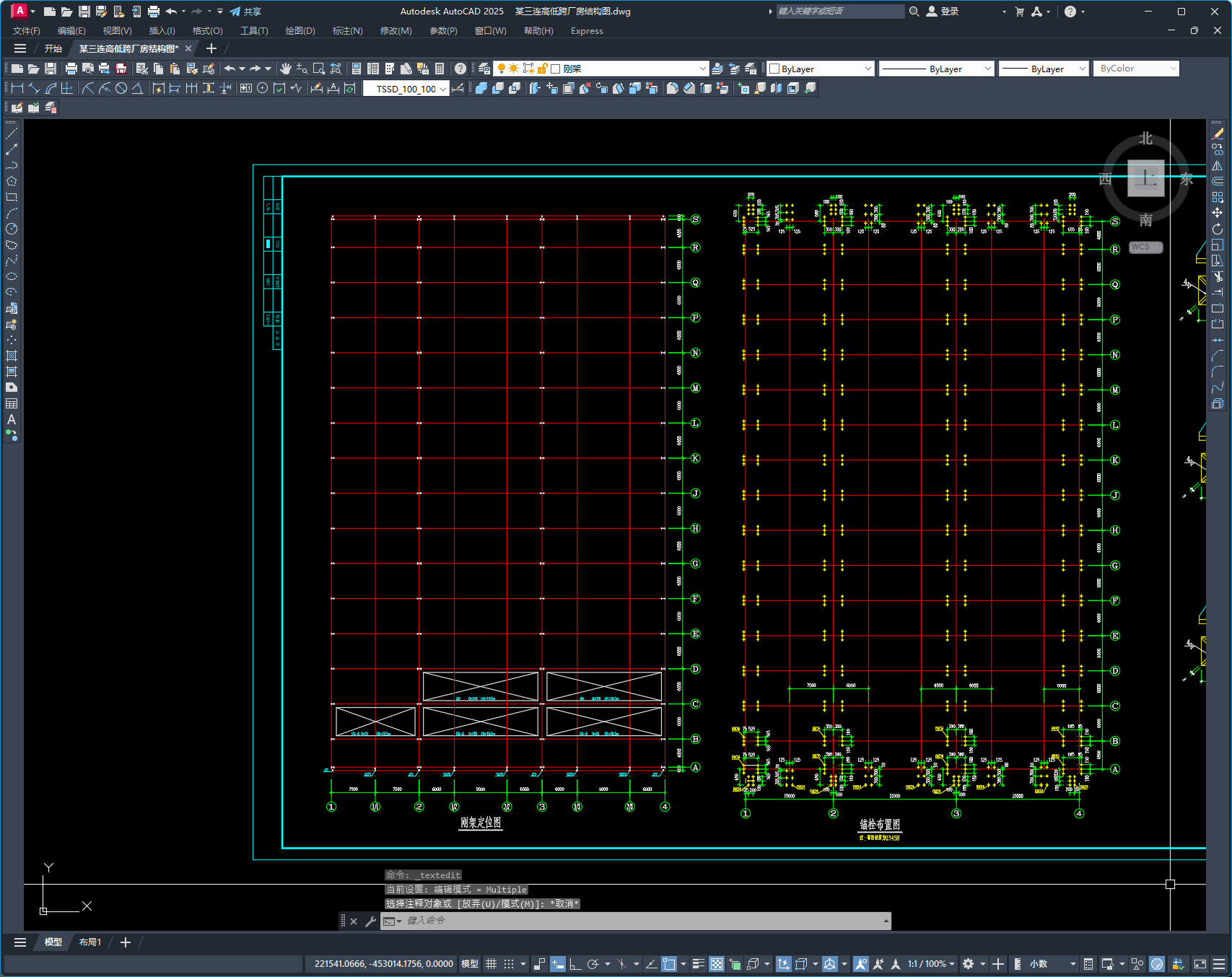Open the QuickCalc calculator icon
The width and height of the screenshot is (1232, 977).
pos(440,69)
